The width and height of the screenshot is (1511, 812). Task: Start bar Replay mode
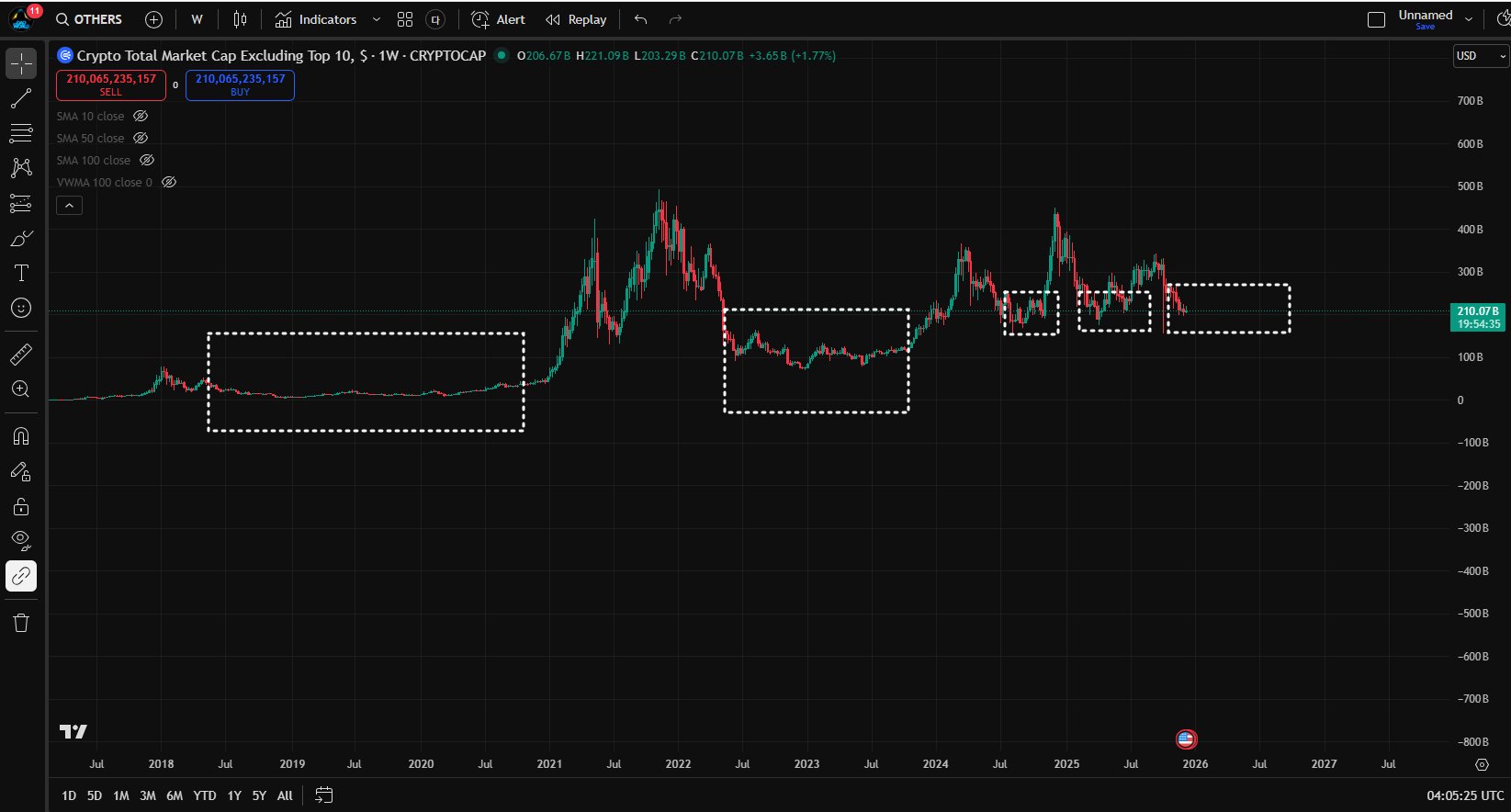(576, 19)
